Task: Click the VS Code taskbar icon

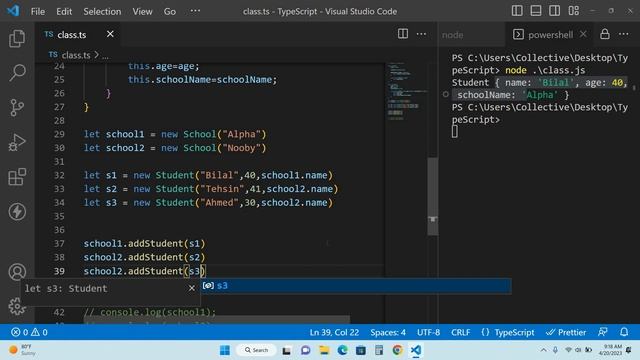Action: click(416, 350)
